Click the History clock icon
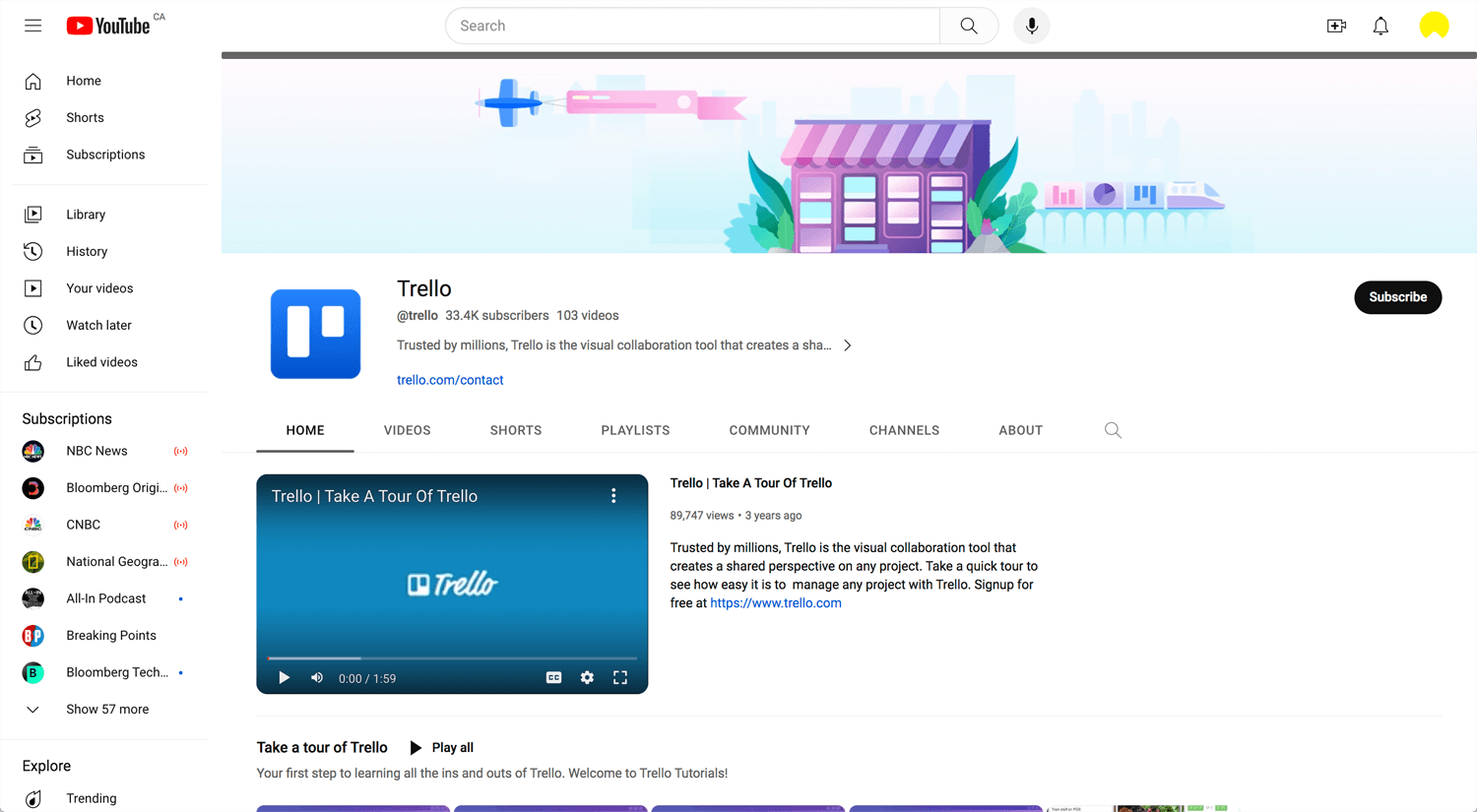The image size is (1477, 812). pyautogui.click(x=33, y=251)
